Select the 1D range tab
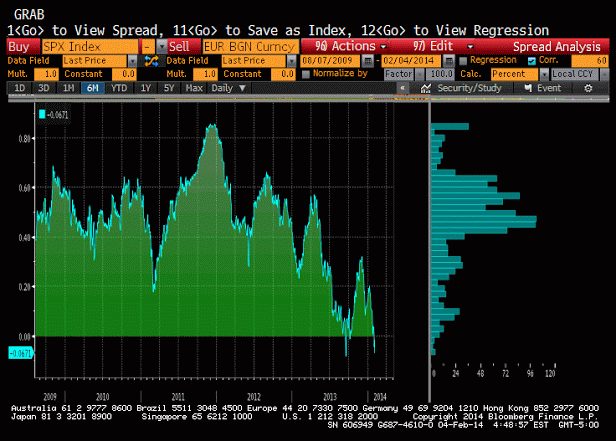Image resolution: width=616 pixels, height=441 pixels. (x=20, y=88)
